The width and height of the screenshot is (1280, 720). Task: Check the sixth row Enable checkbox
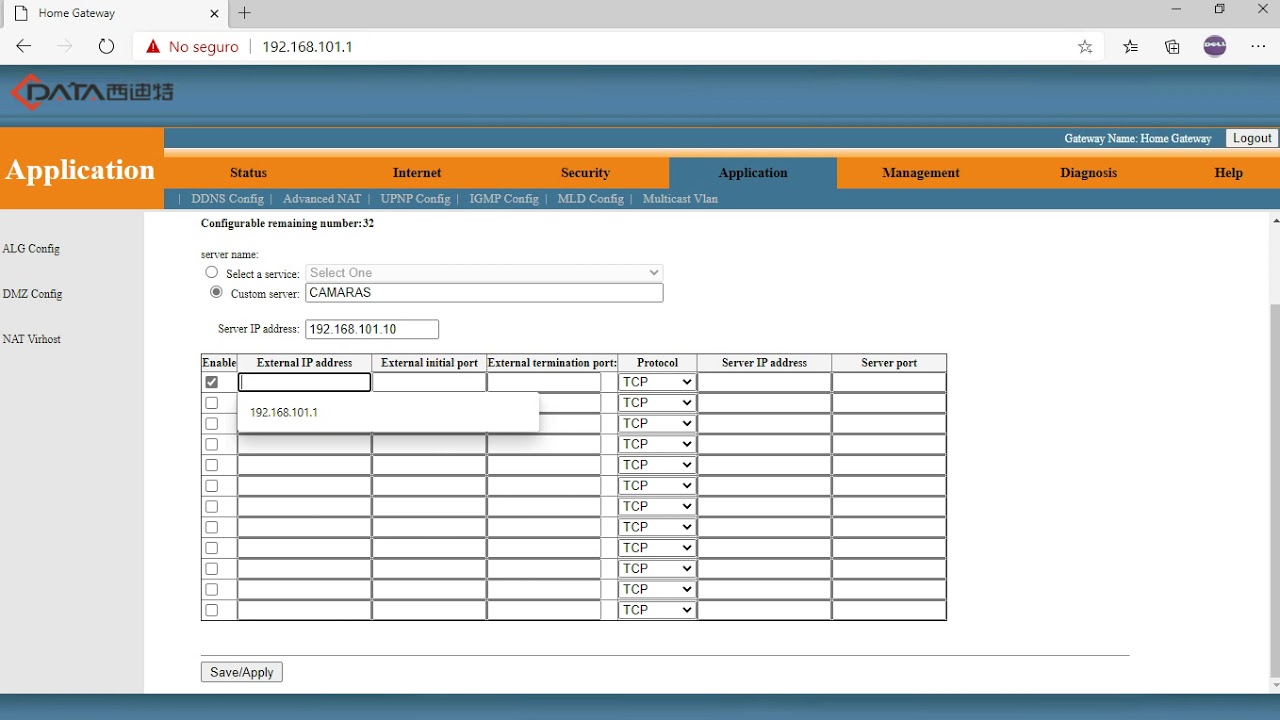(x=211, y=486)
